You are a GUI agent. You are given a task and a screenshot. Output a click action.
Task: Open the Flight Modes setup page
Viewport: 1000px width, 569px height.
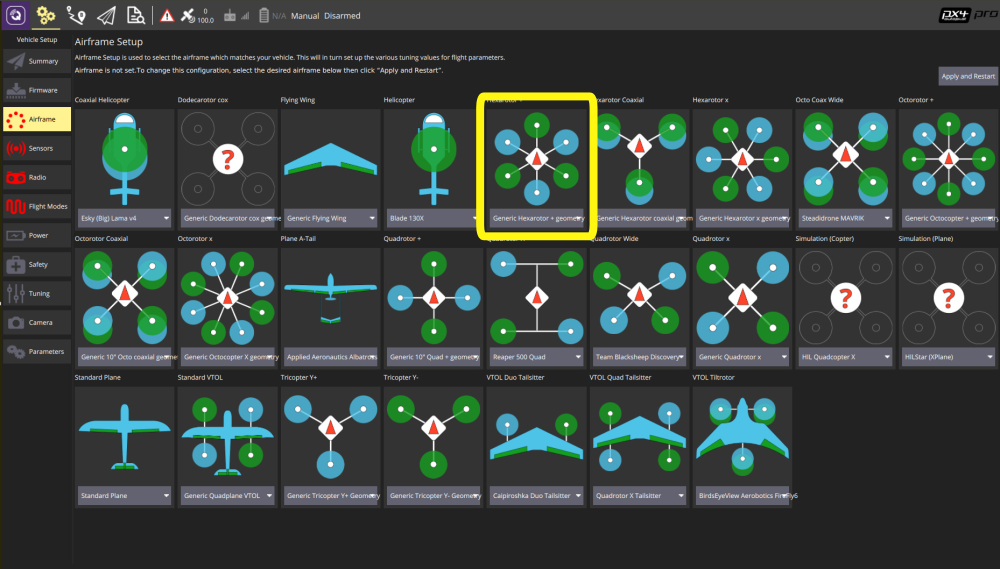[x=37, y=207]
